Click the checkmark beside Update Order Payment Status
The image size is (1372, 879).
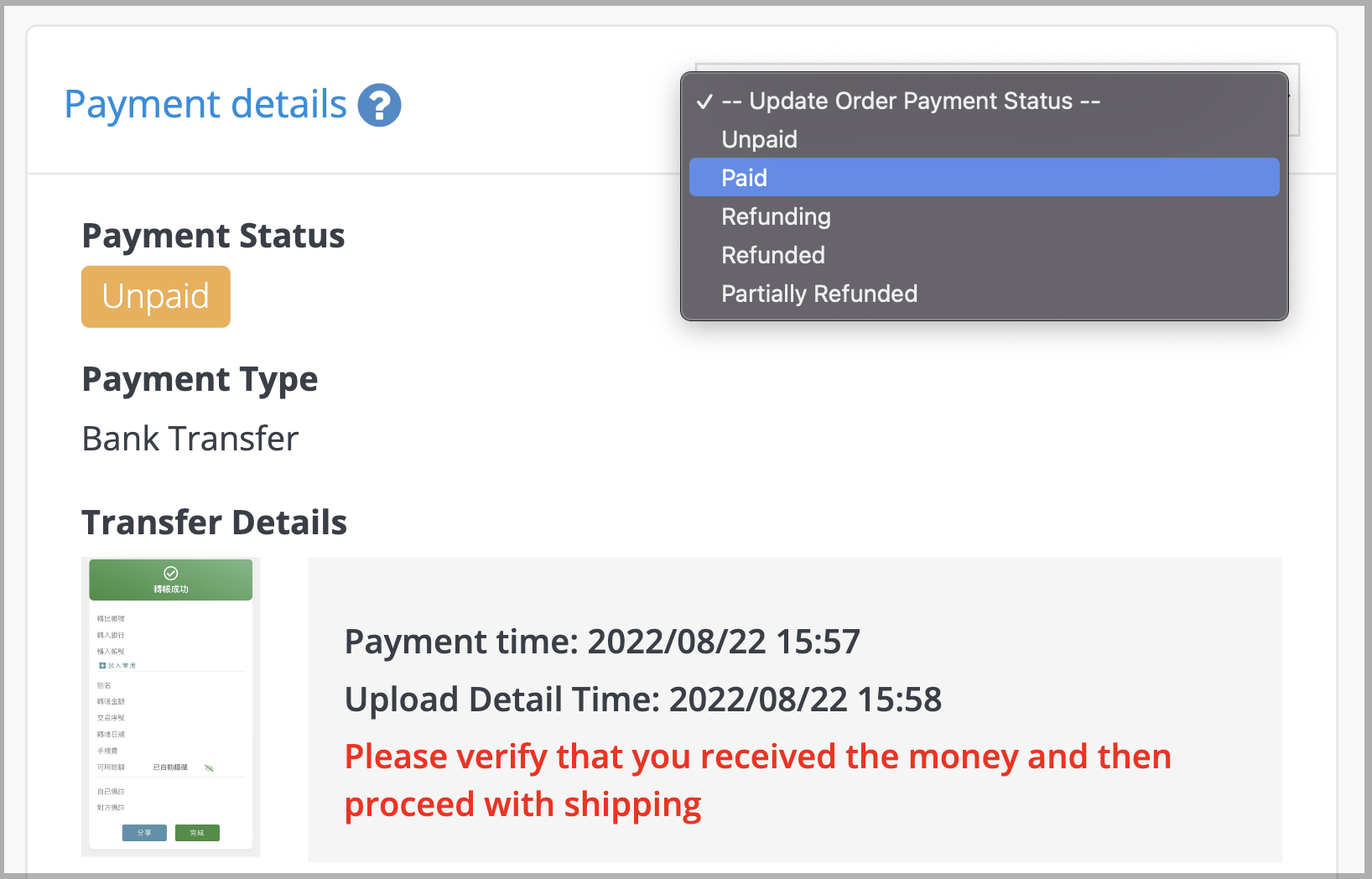704,101
